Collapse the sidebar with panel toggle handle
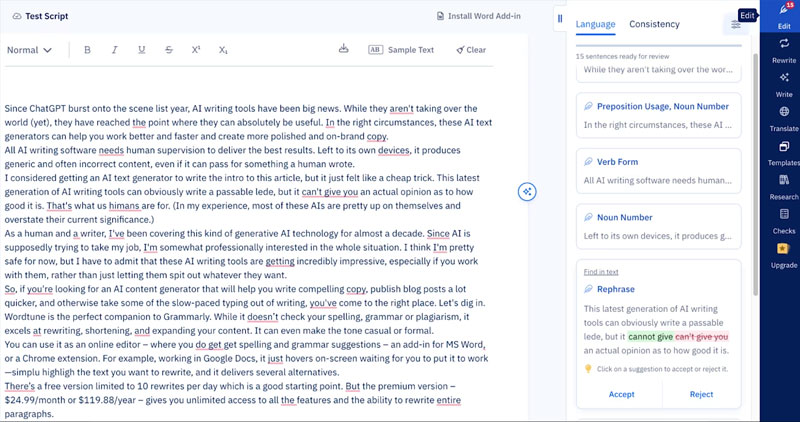This screenshot has height=422, width=800. pyautogui.click(x=560, y=19)
